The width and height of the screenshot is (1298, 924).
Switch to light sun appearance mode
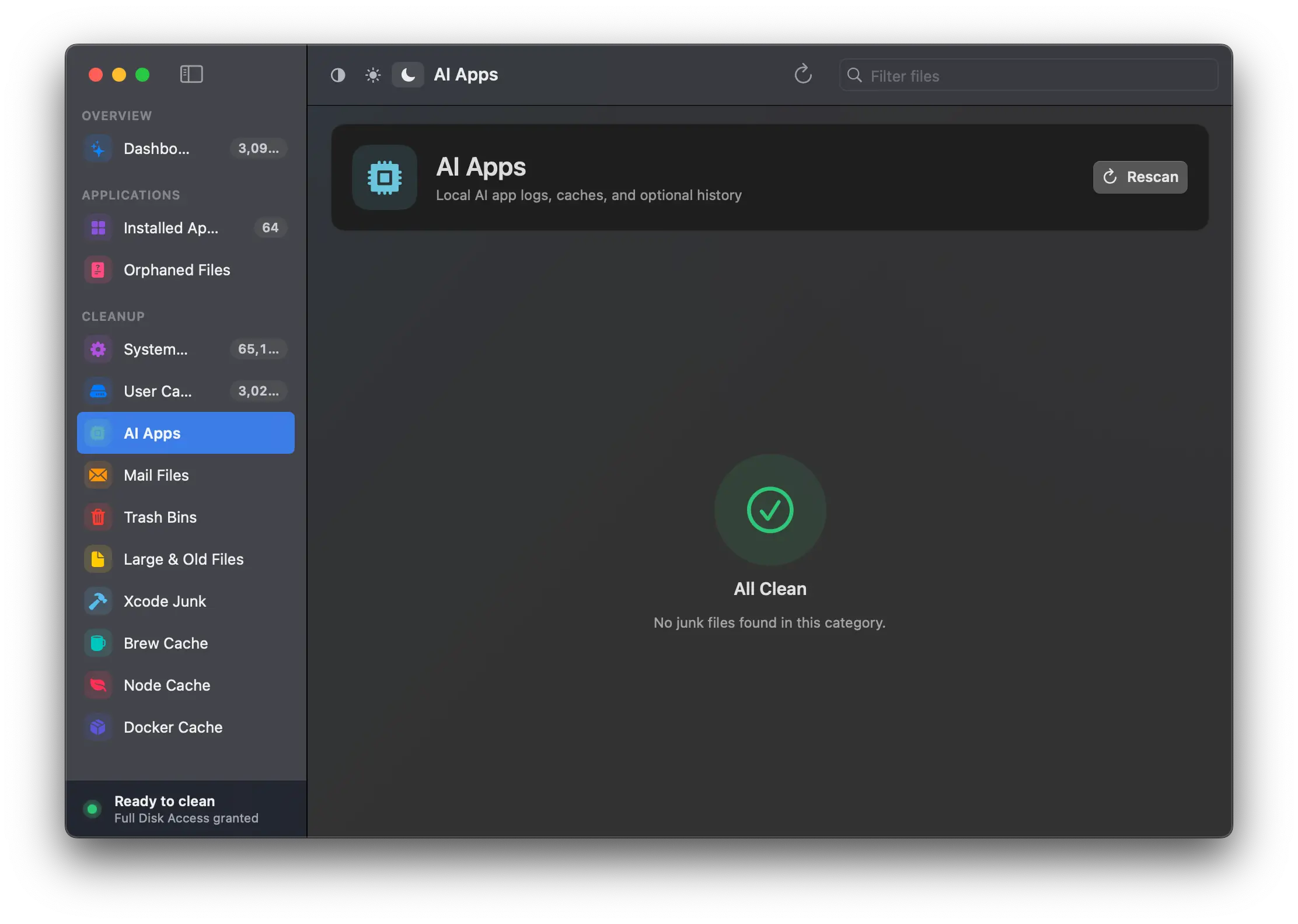coord(373,75)
